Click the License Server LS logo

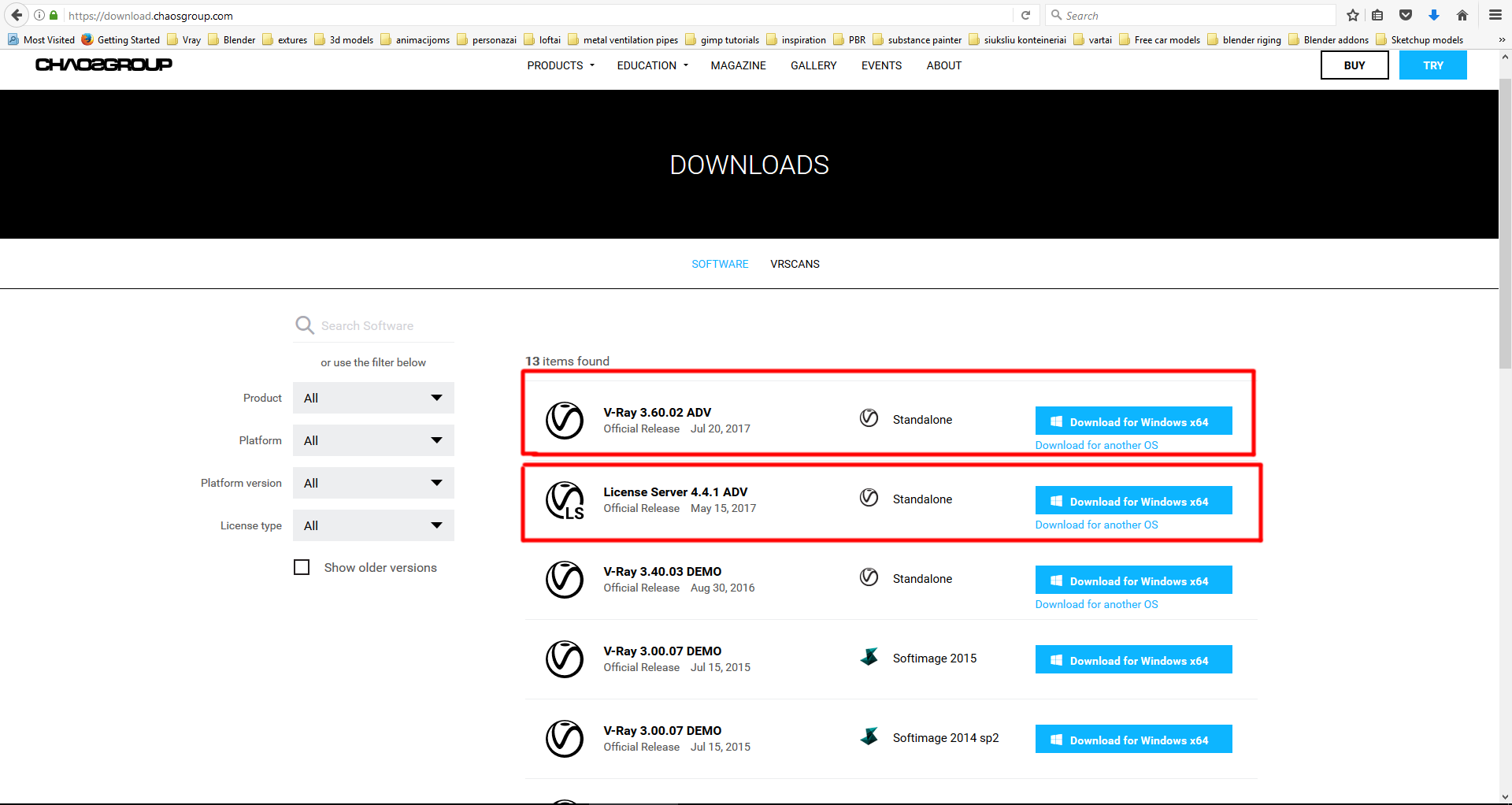pos(565,500)
